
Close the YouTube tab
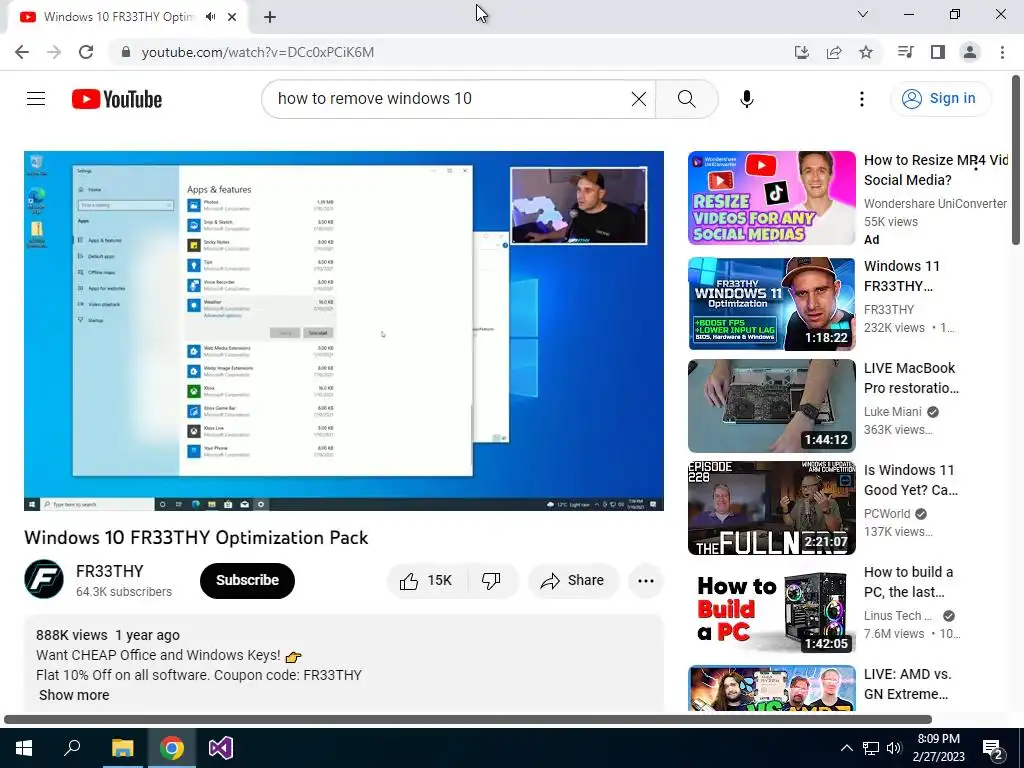point(232,17)
